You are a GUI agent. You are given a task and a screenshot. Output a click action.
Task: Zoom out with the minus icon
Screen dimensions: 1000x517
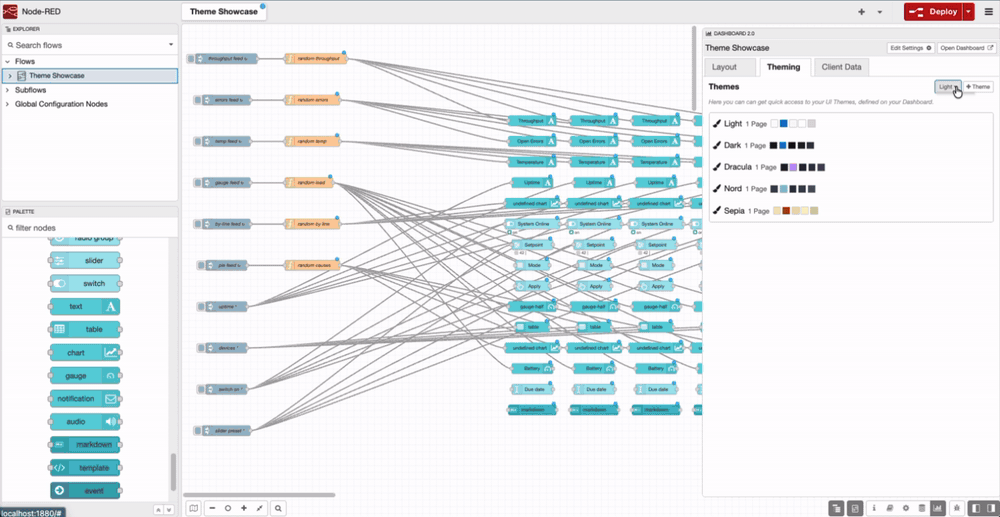click(212, 508)
